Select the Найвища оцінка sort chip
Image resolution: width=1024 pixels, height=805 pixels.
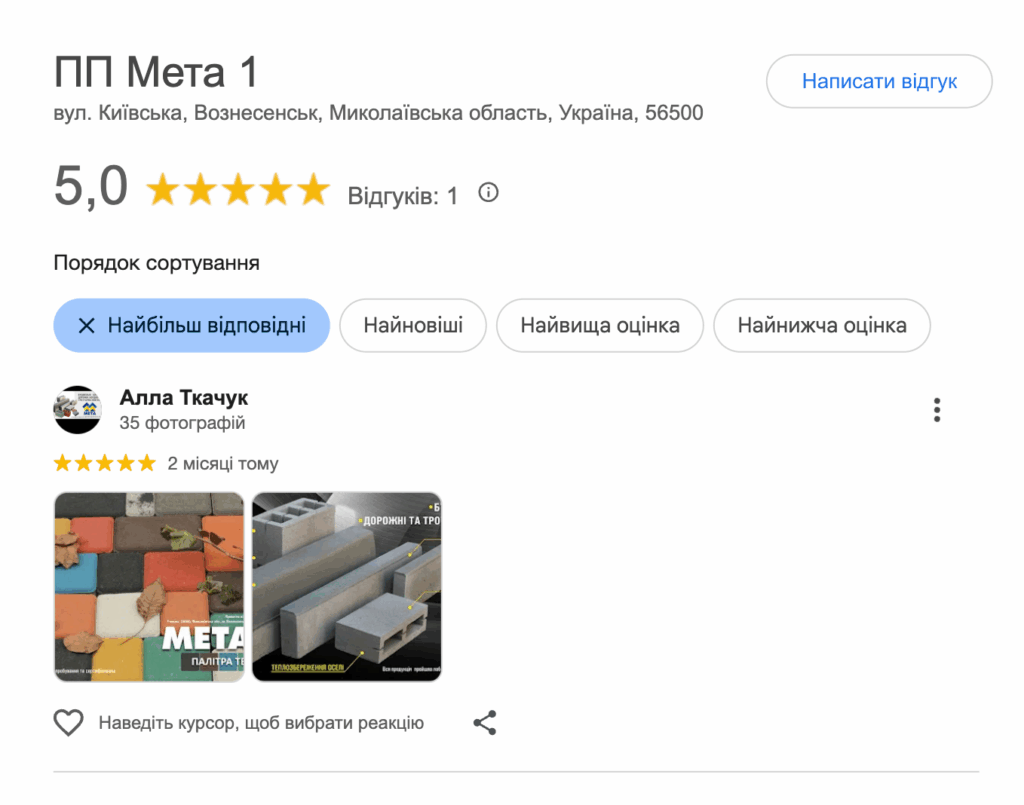(600, 325)
